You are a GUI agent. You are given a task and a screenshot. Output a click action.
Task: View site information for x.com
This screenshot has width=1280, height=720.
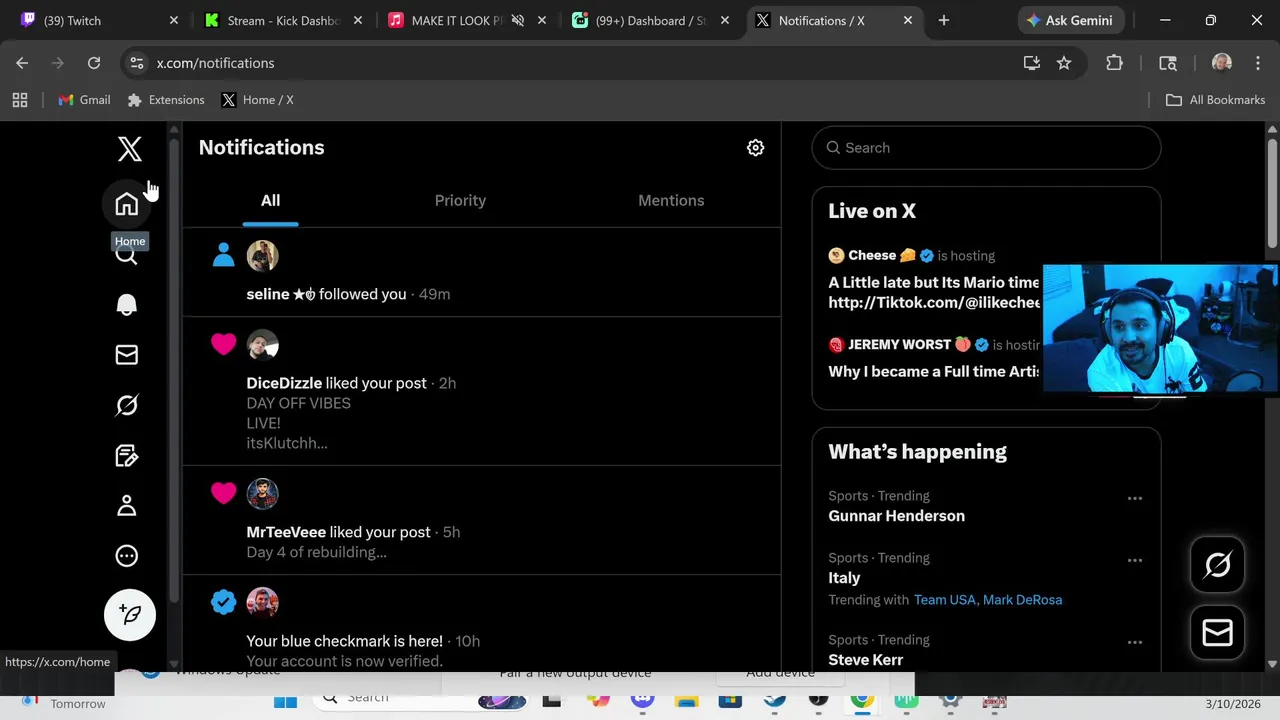(x=137, y=63)
